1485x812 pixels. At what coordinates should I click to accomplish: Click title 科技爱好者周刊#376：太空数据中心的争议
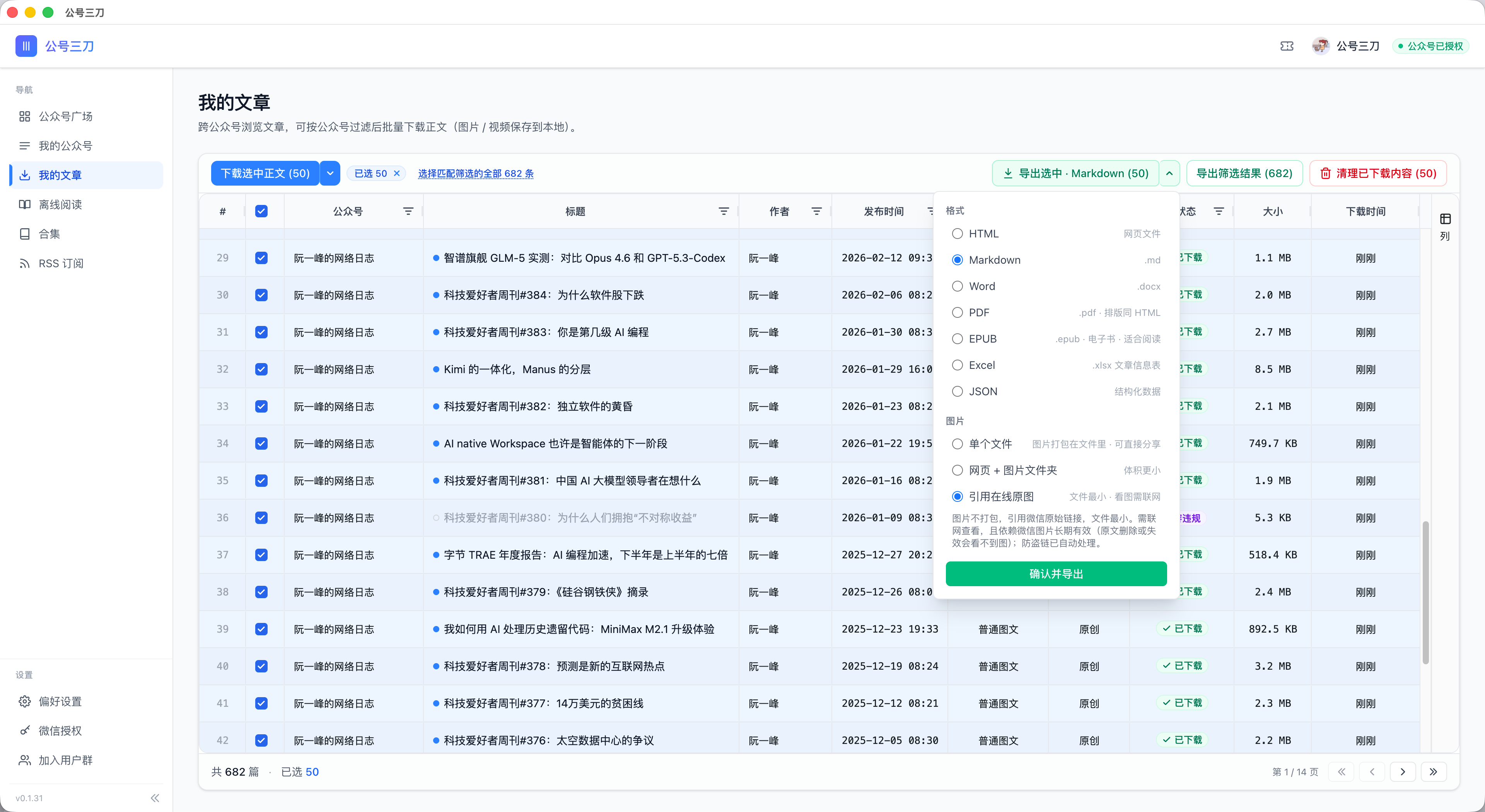click(x=548, y=740)
